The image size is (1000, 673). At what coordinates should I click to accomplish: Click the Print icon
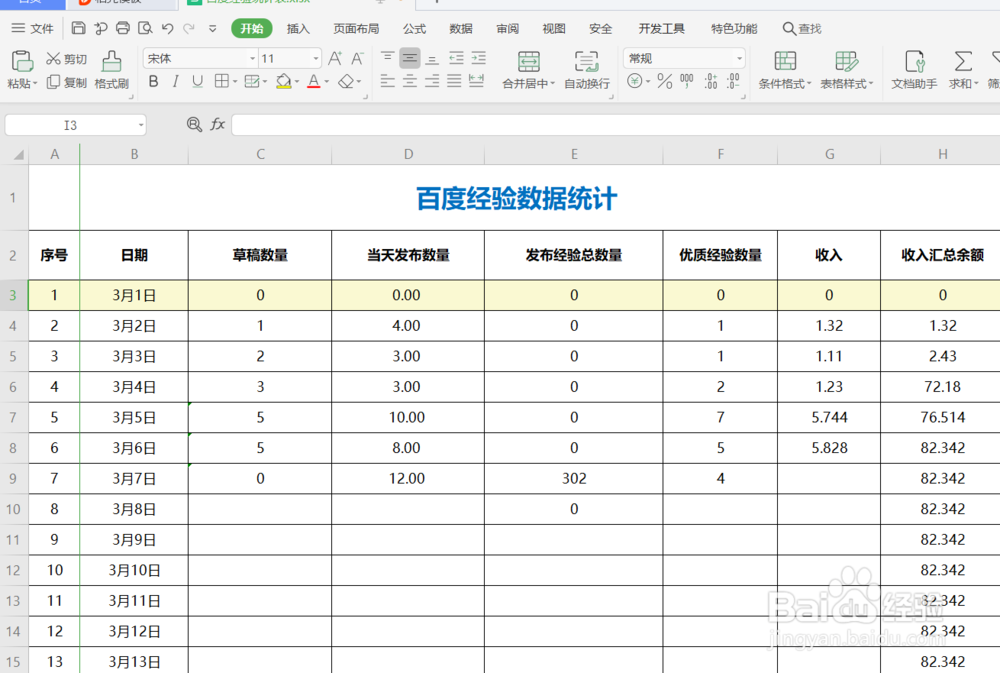click(x=123, y=28)
